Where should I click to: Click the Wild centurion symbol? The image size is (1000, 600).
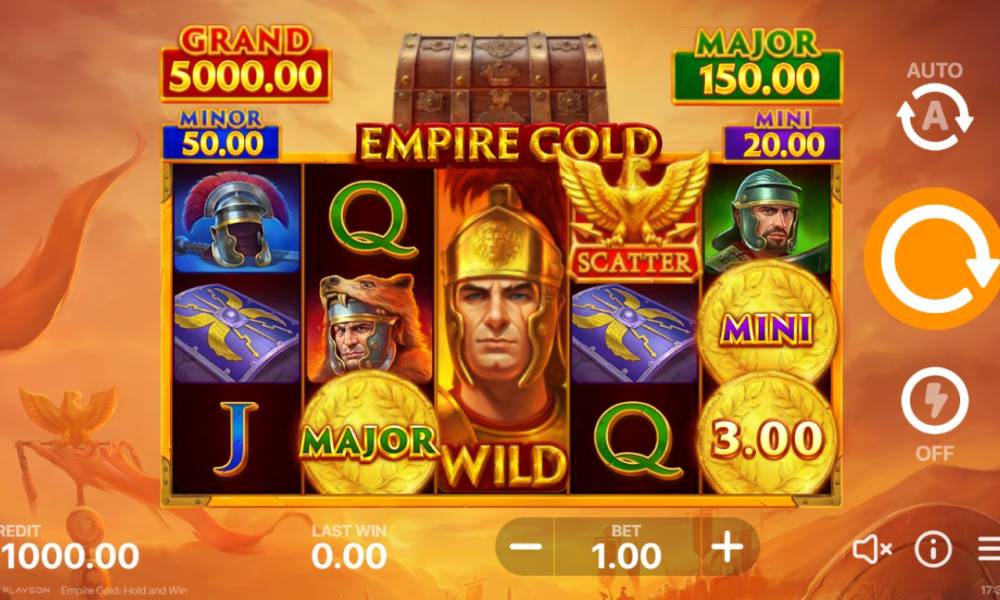pos(503,330)
